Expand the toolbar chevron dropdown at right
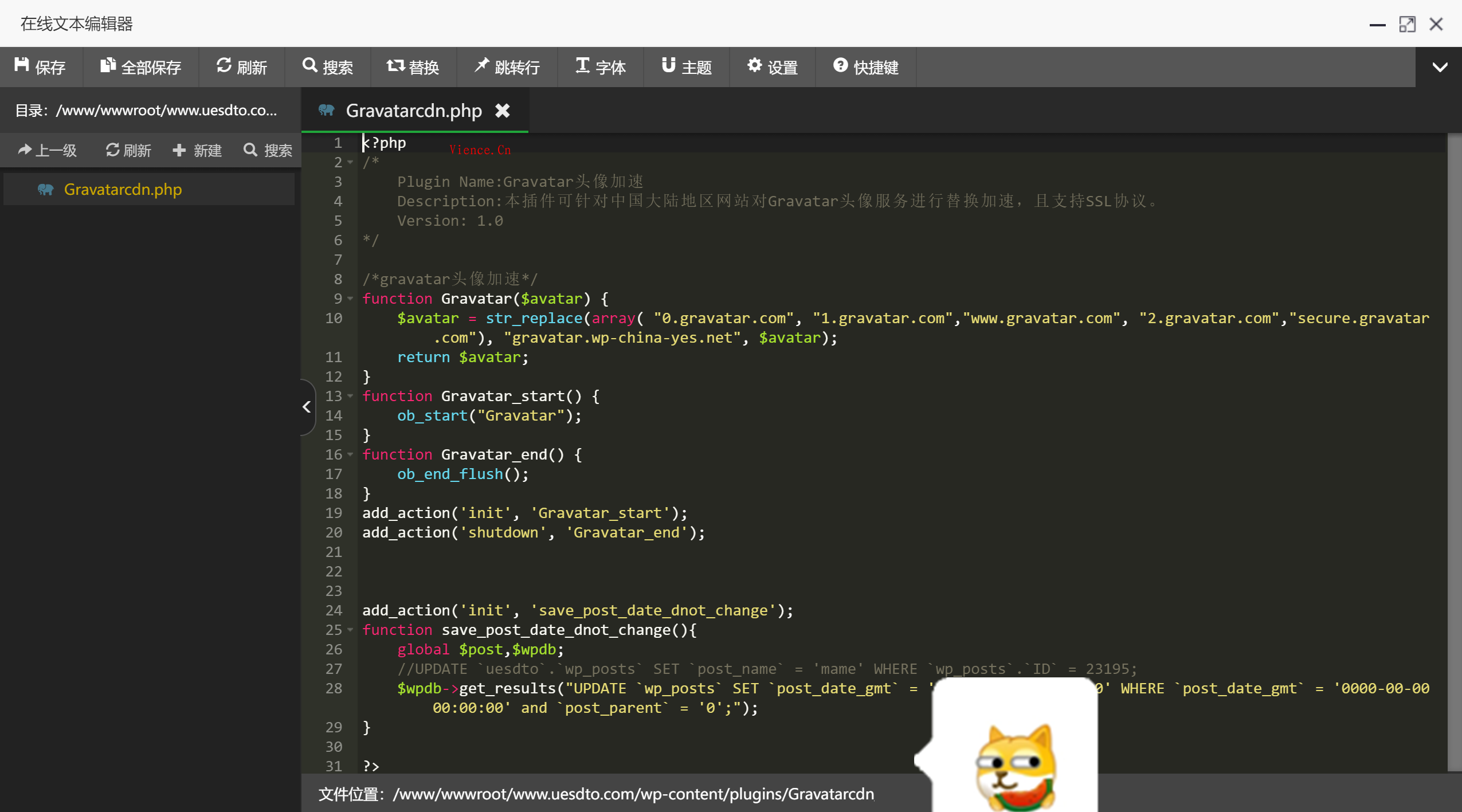The height and width of the screenshot is (812, 1462). pyautogui.click(x=1440, y=67)
